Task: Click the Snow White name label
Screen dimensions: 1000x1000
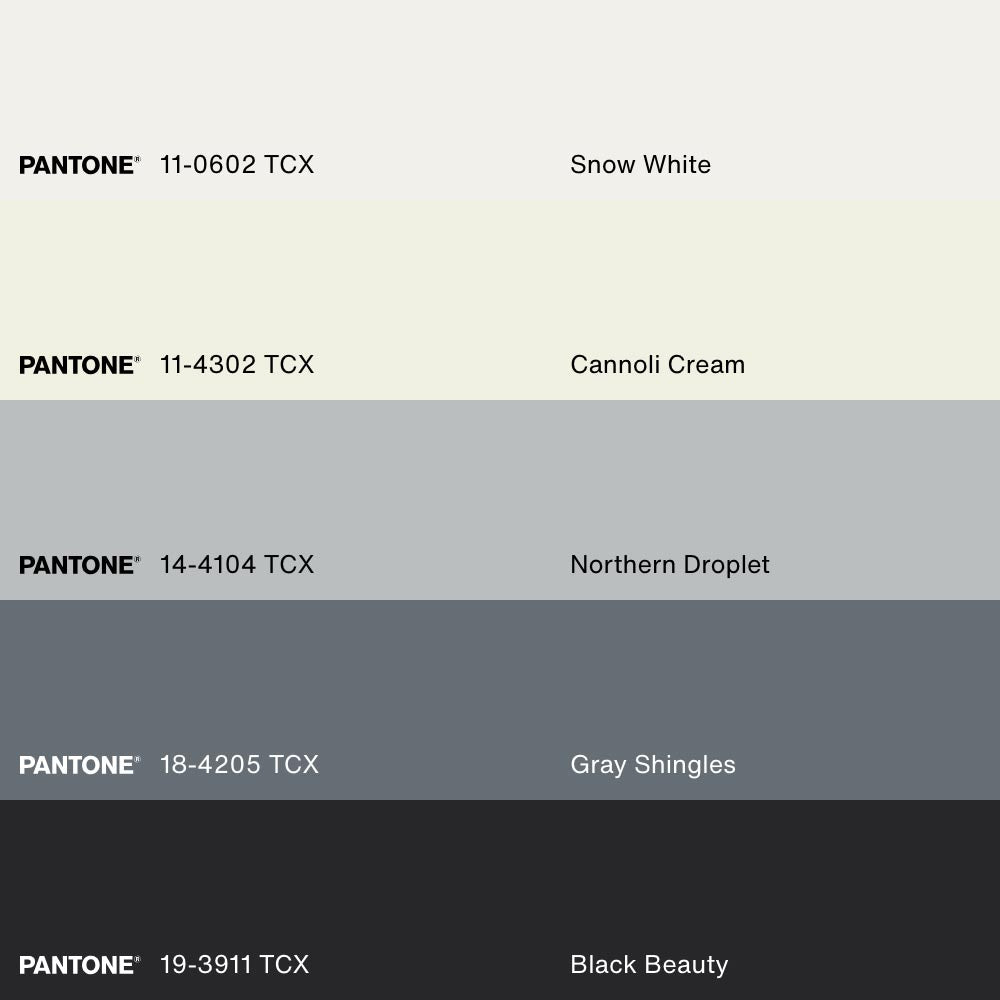Action: (640, 165)
